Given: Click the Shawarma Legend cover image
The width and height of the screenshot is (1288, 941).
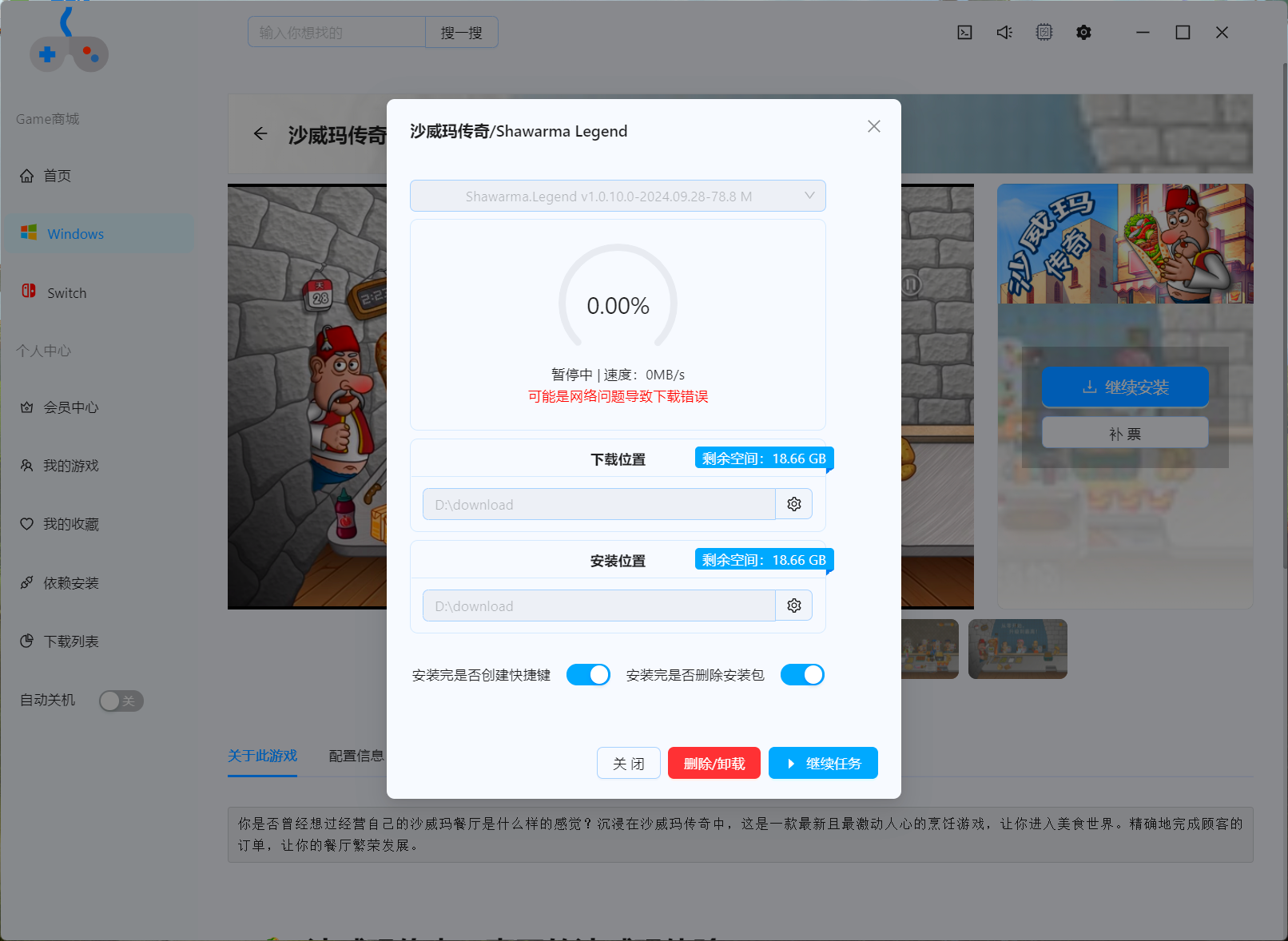Looking at the screenshot, I should click(x=1125, y=244).
